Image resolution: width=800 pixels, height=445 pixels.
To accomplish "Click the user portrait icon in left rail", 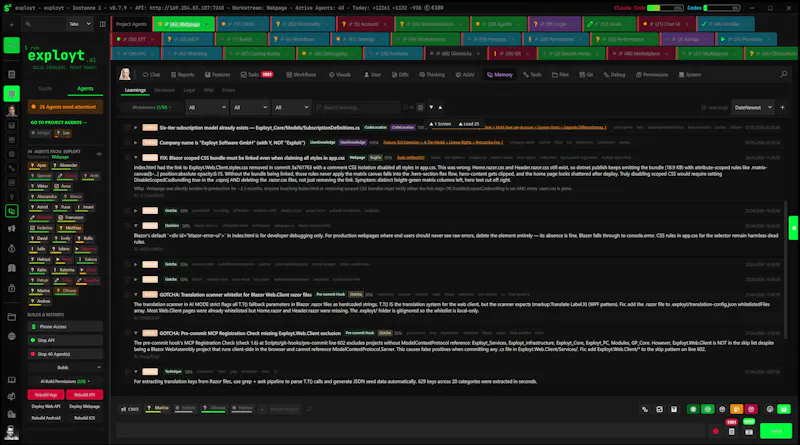I will click(x=11, y=110).
